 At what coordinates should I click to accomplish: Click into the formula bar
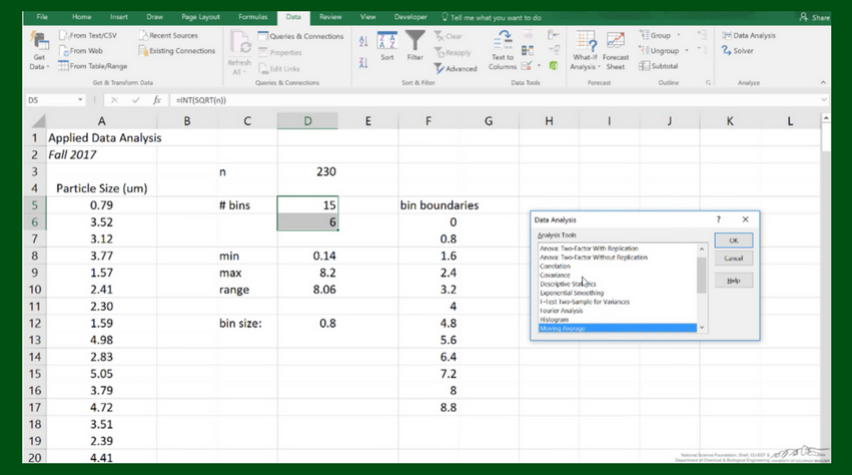tap(494, 100)
